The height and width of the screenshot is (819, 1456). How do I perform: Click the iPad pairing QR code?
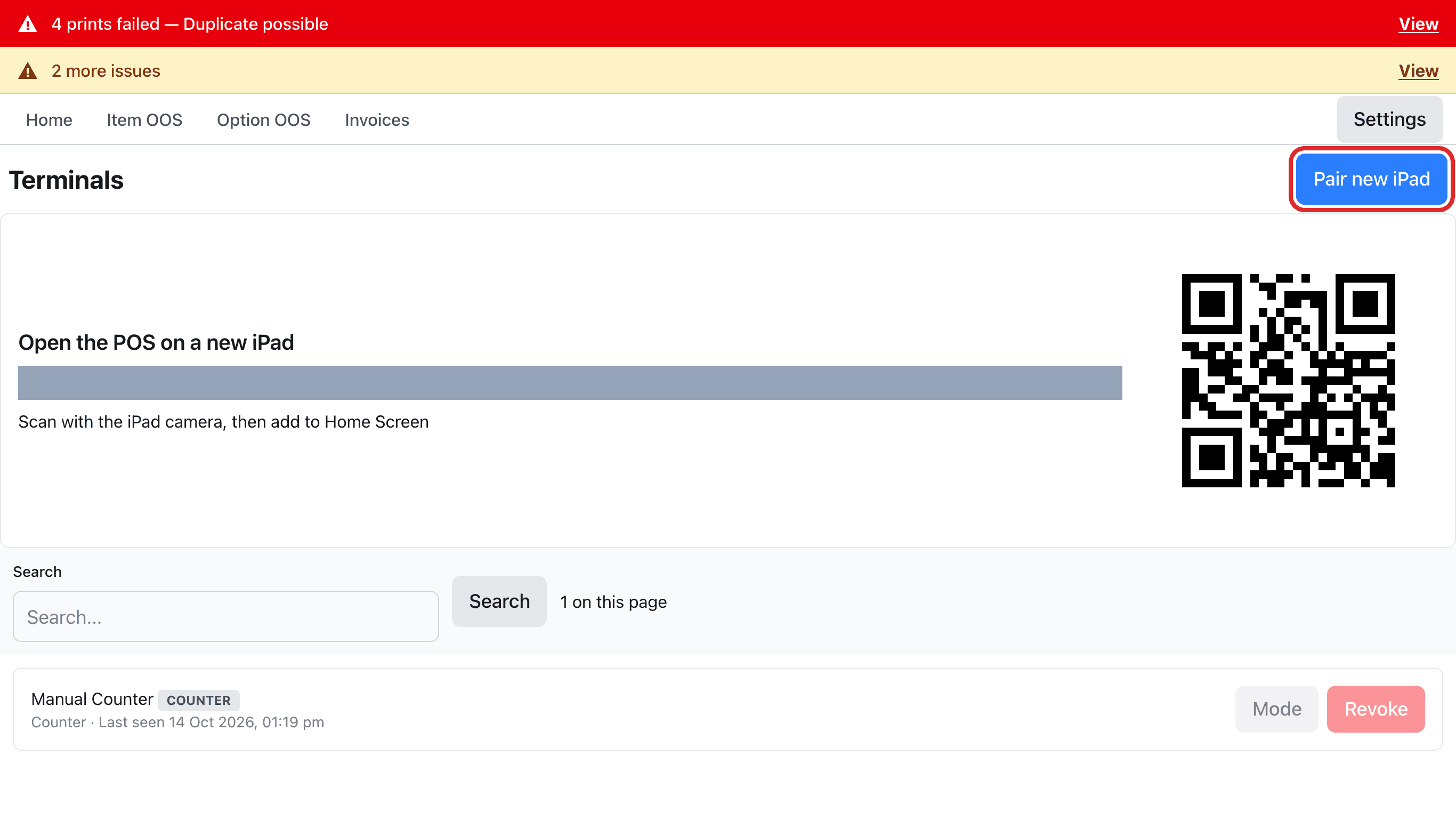pos(1288,381)
